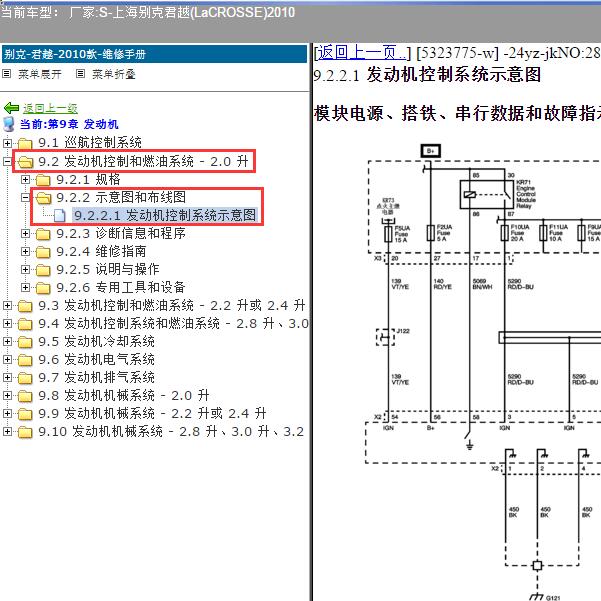
Task: Click document icon of 9.2.2.1 发动机控制系统示意图
Action: [x=59, y=215]
